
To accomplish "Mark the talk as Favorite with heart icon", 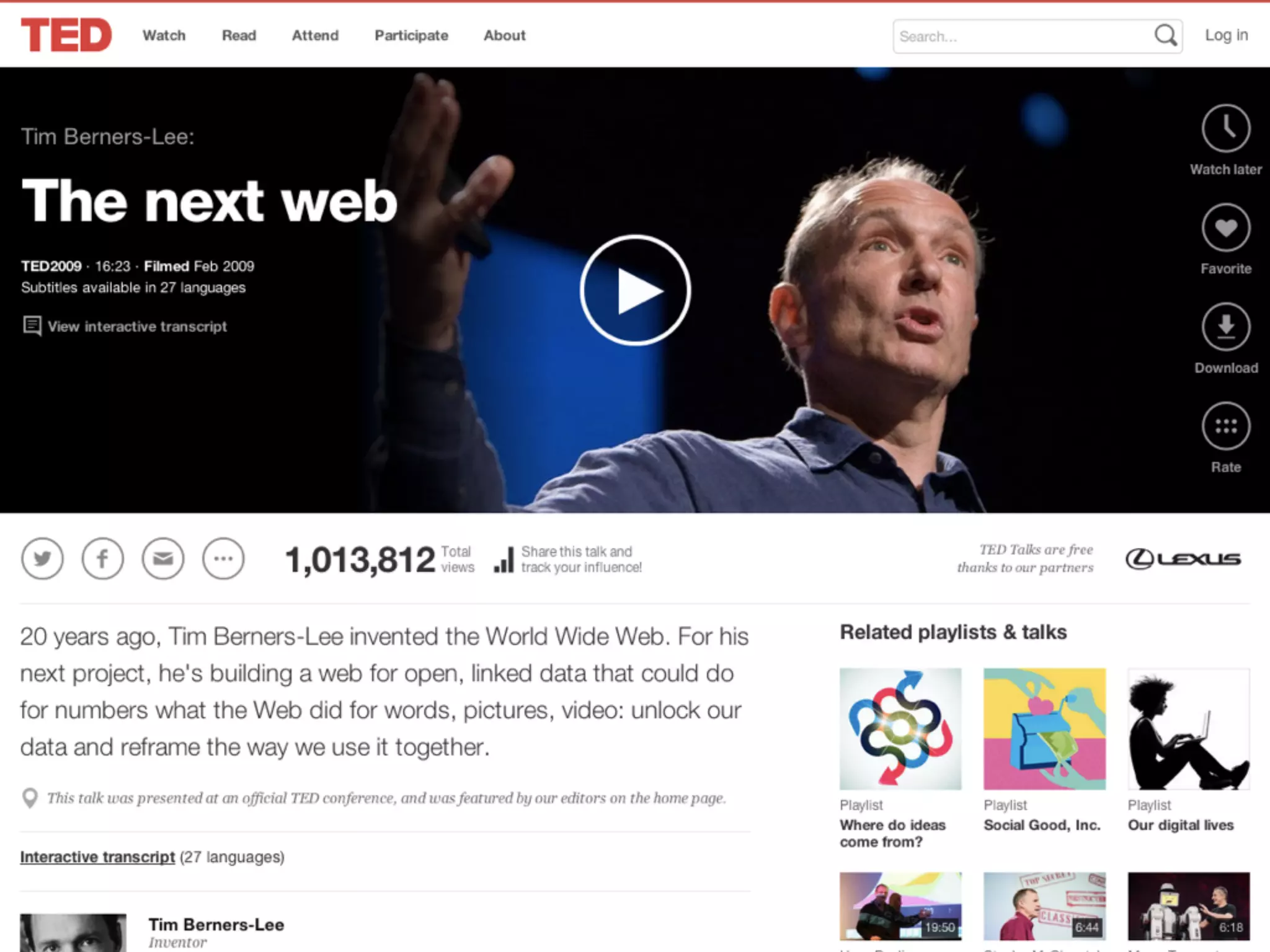I will coord(1225,227).
